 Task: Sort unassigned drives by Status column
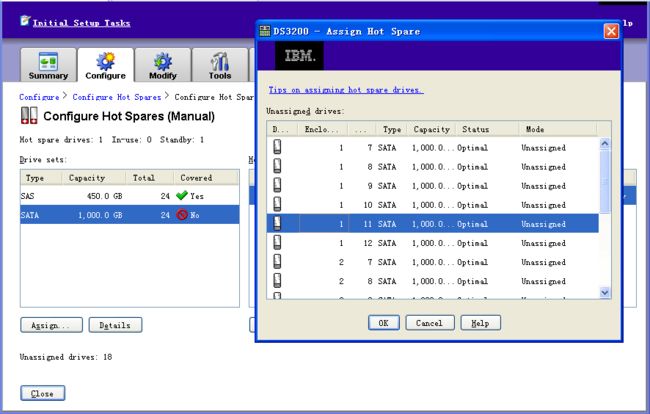coord(488,129)
